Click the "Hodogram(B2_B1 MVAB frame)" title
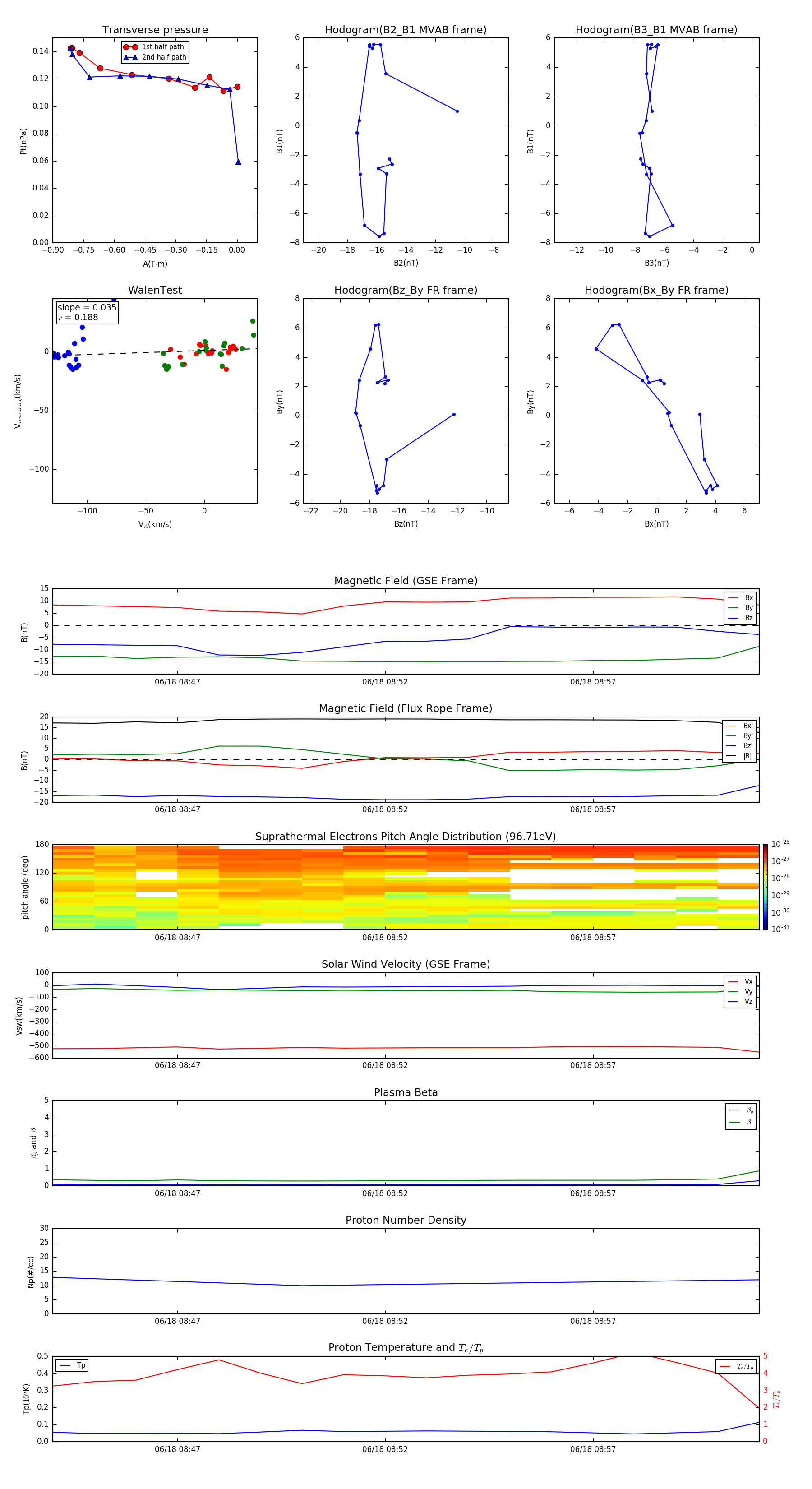 (x=406, y=30)
